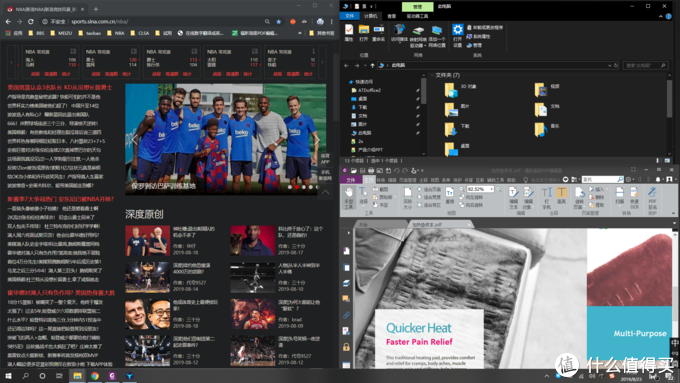The image size is (680, 383).
Task: Click the Snapshot (截图) tool in PDF ribbon
Action: coord(380,190)
